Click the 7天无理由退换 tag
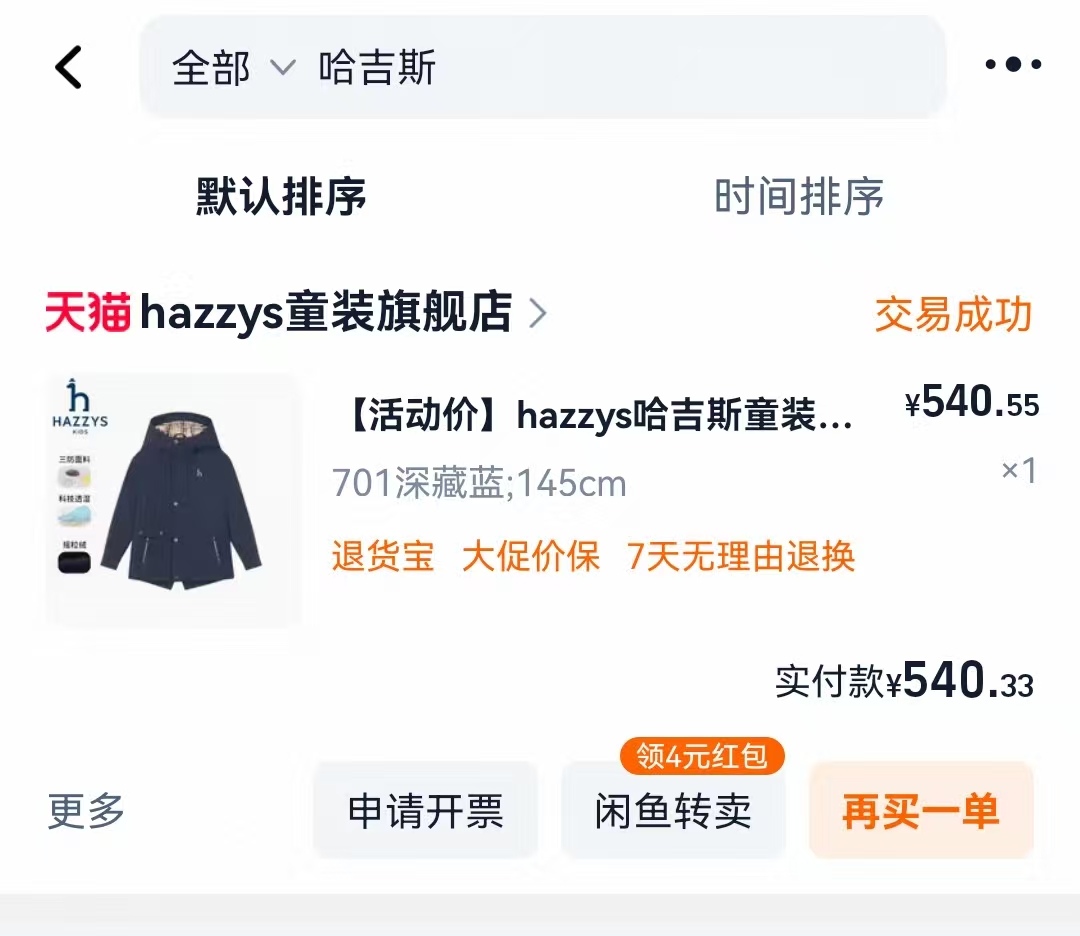 coord(740,556)
